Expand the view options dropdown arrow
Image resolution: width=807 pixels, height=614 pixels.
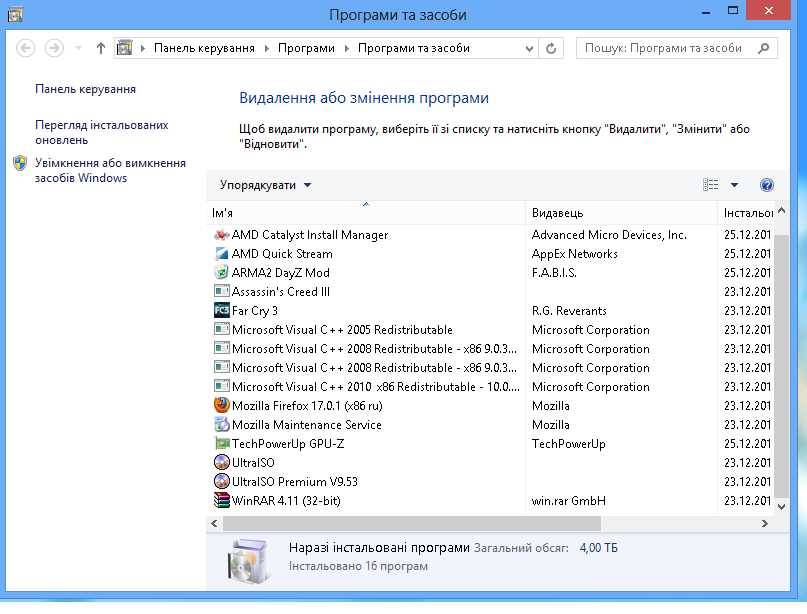coord(734,185)
